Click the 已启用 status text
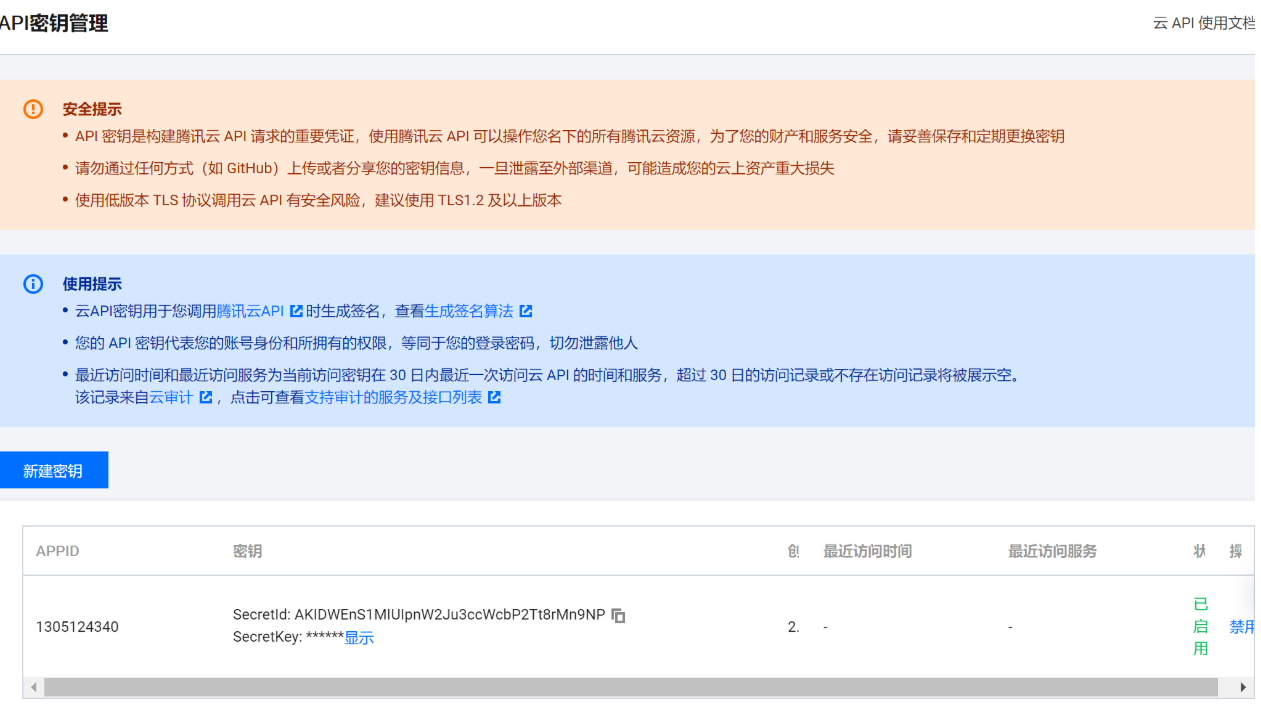The width and height of the screenshot is (1261, 707). (1201, 626)
